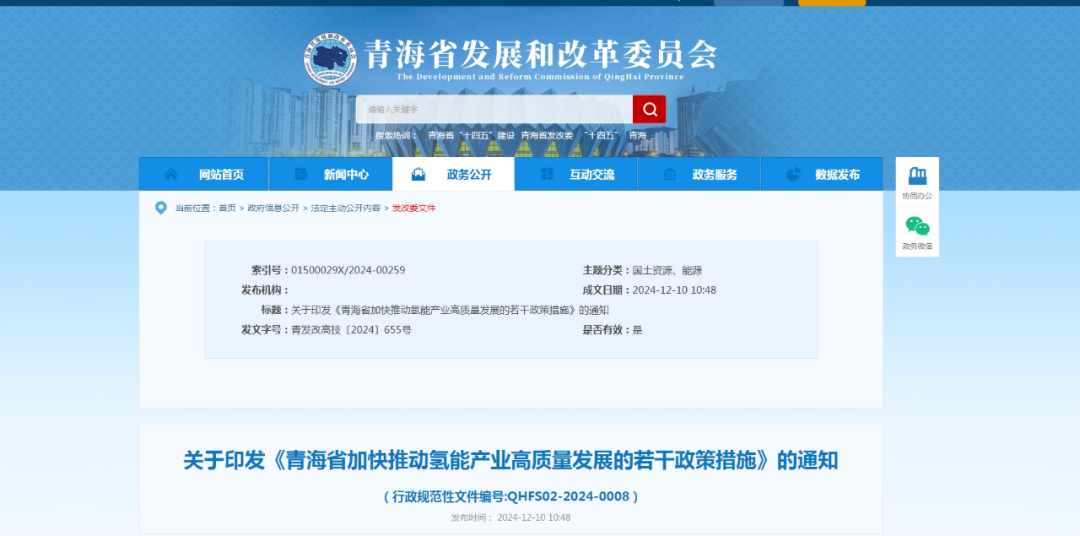Screen dimensions: 1080x536
Task: Open the 政务微信 WeChat icon
Action: pos(916,227)
